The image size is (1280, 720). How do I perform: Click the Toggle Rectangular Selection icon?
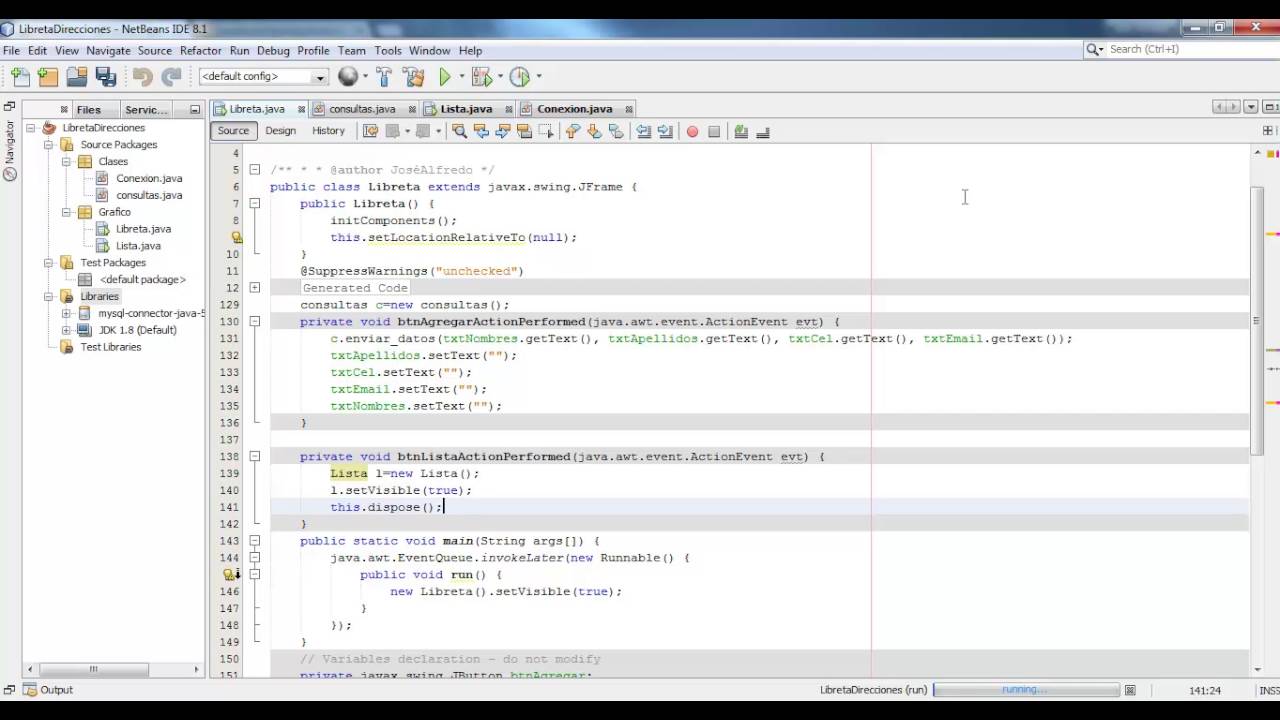coord(547,131)
